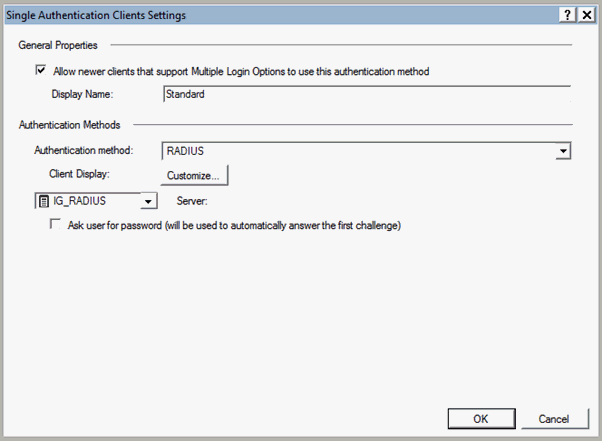This screenshot has width=602, height=441.
Task: Click the Server label
Action: [190, 201]
